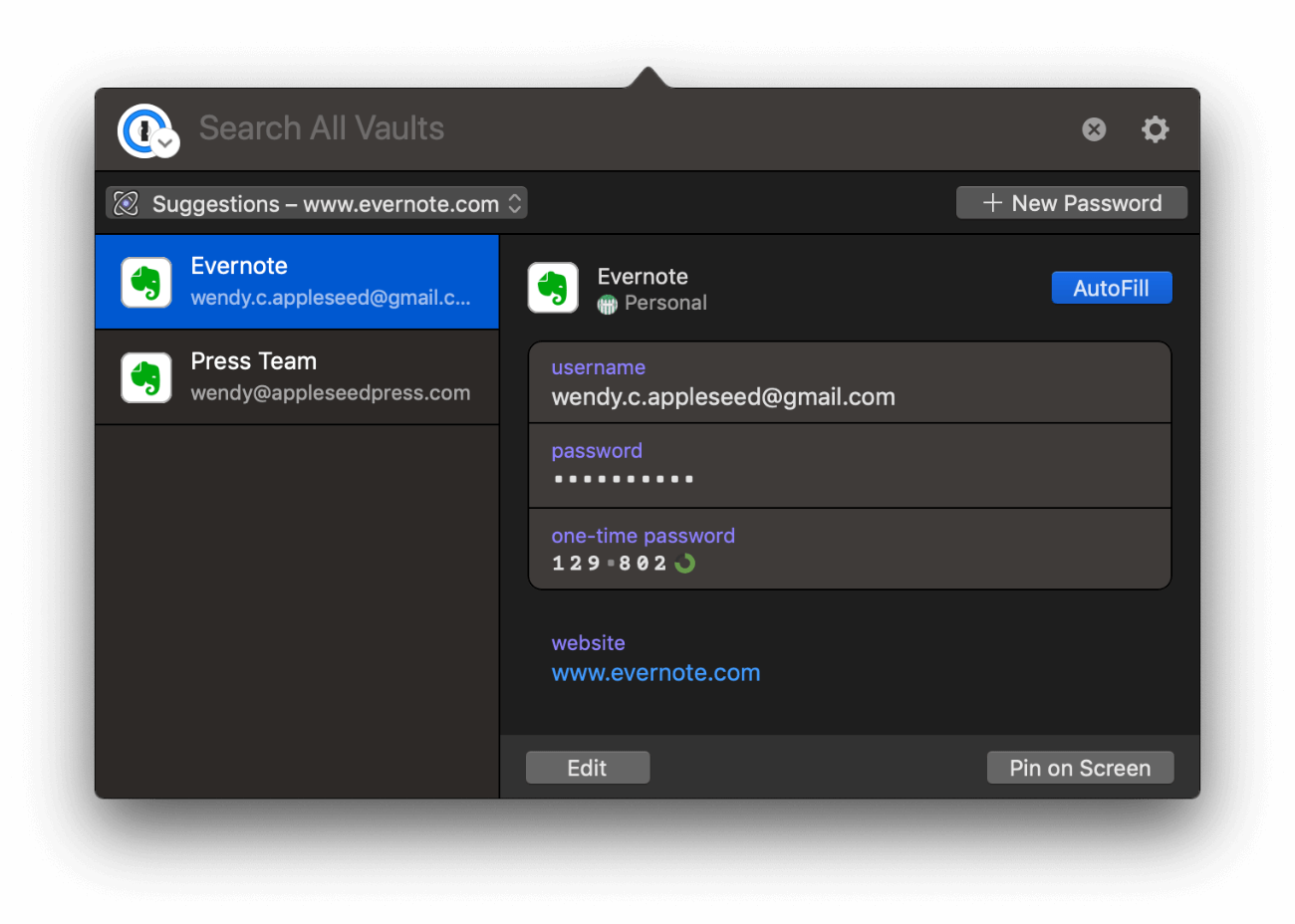Open the www.evernote.com website link

[655, 672]
